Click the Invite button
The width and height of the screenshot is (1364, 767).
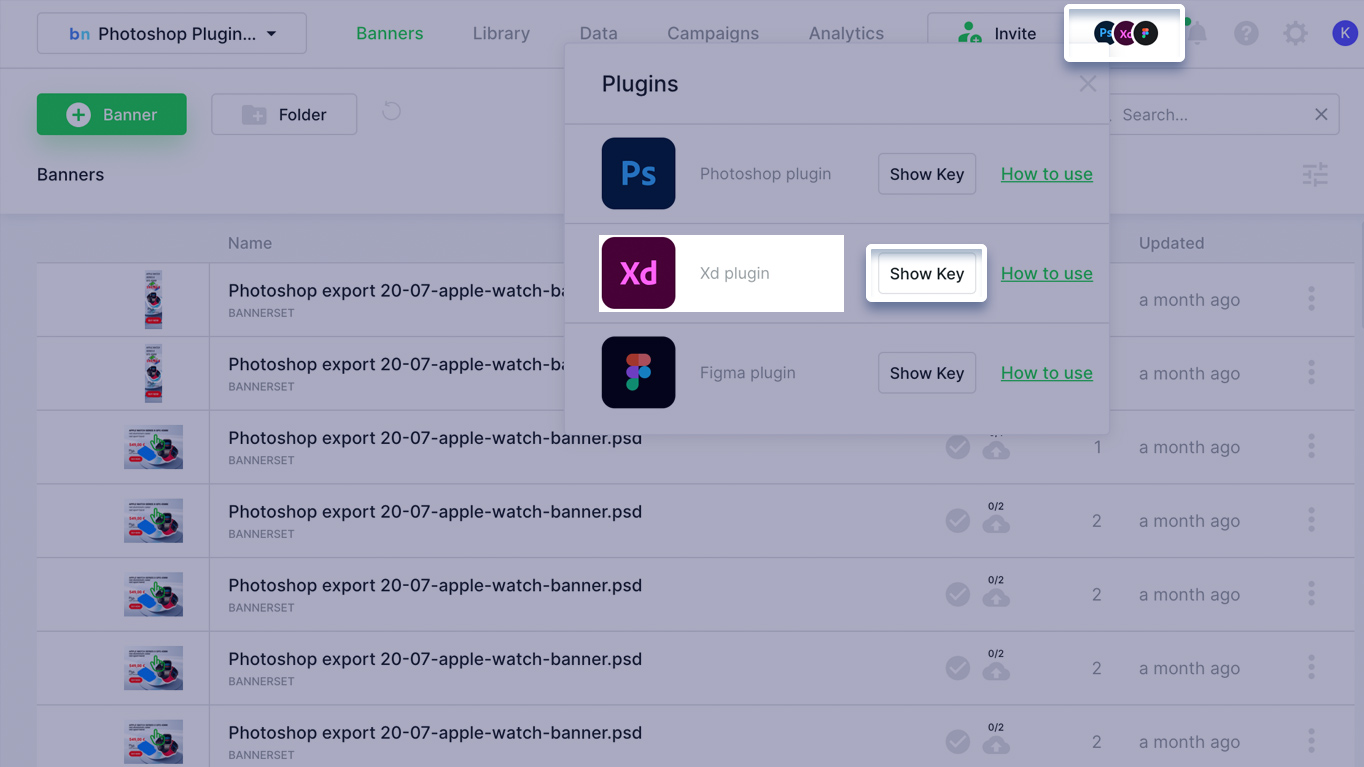(996, 34)
